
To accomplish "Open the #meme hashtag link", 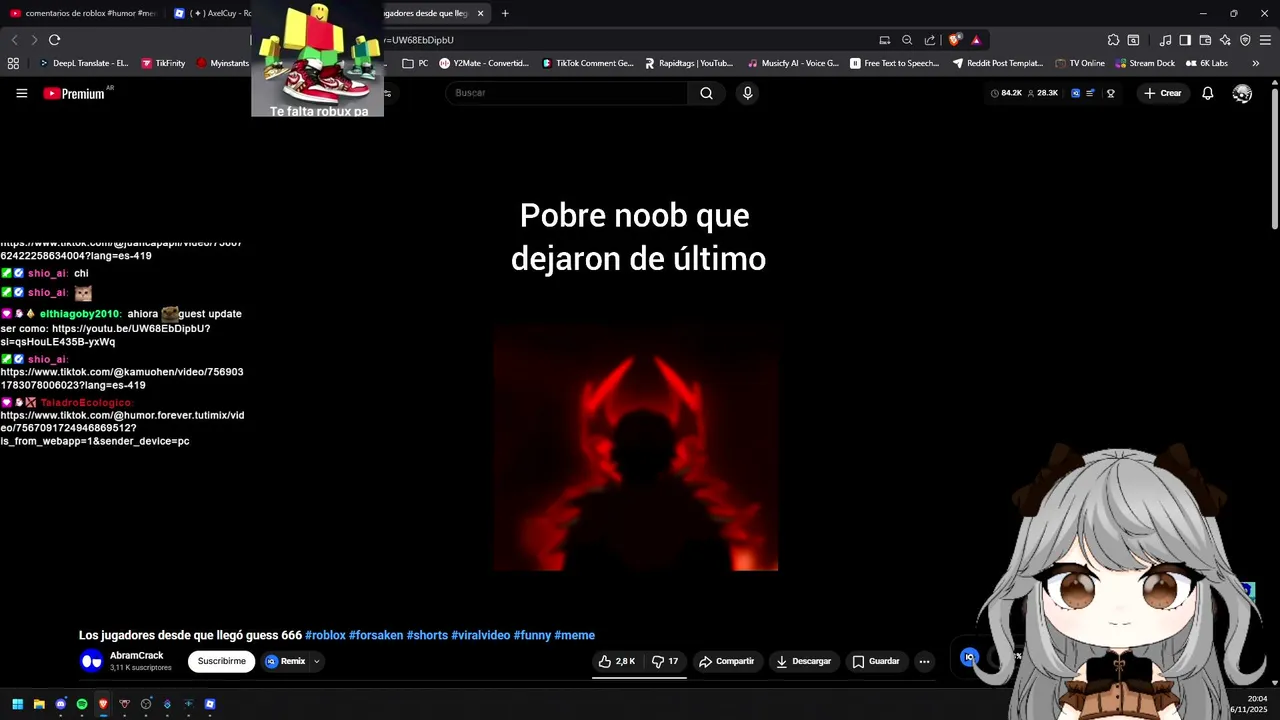I will (575, 635).
